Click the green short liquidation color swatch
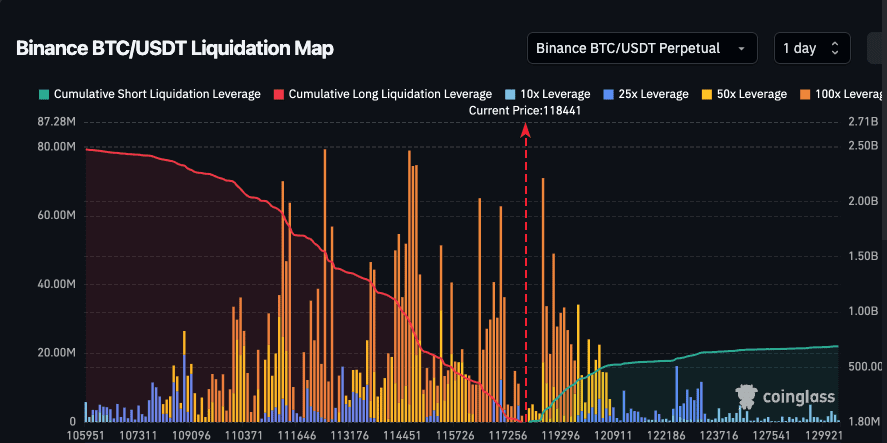The width and height of the screenshot is (887, 443). (44, 94)
